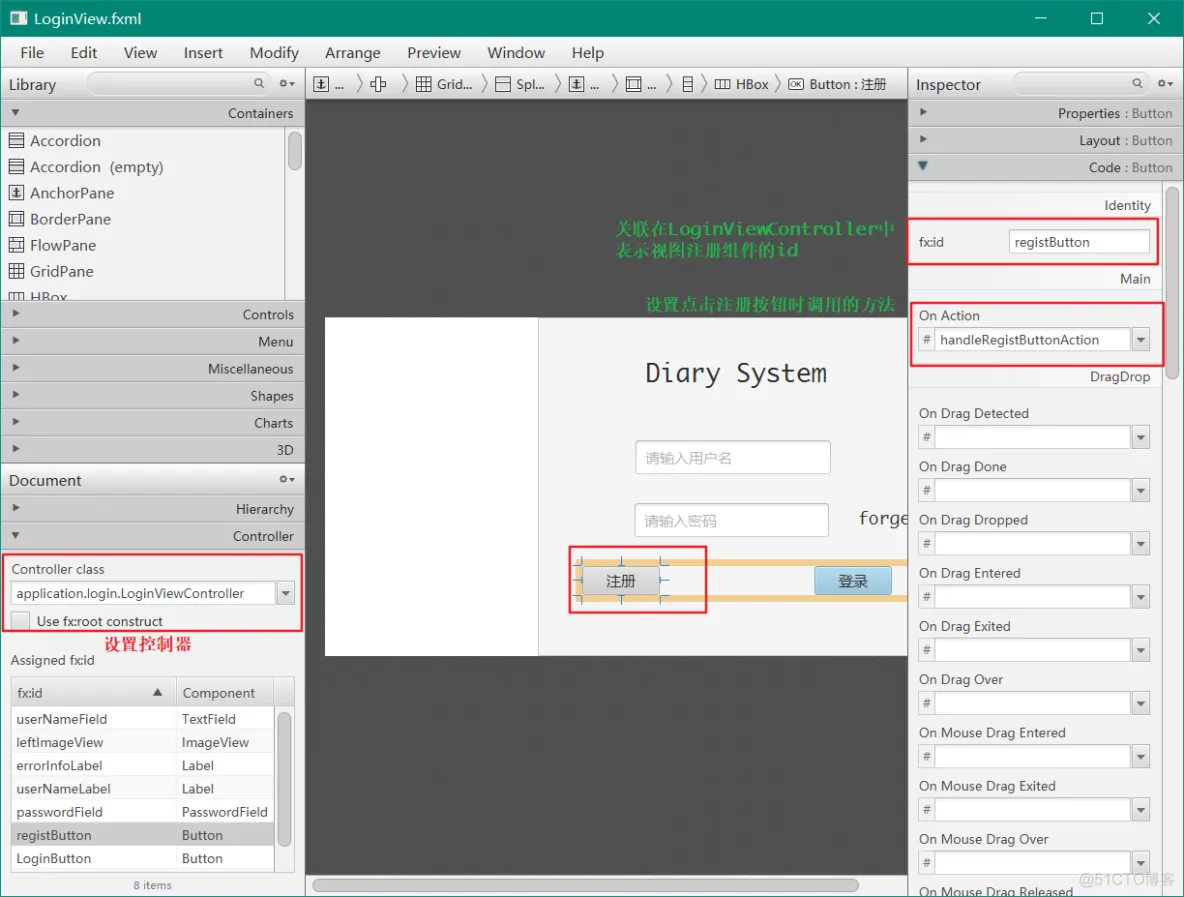Open the Edit menu
Image resolution: width=1184 pixels, height=897 pixels.
[84, 53]
